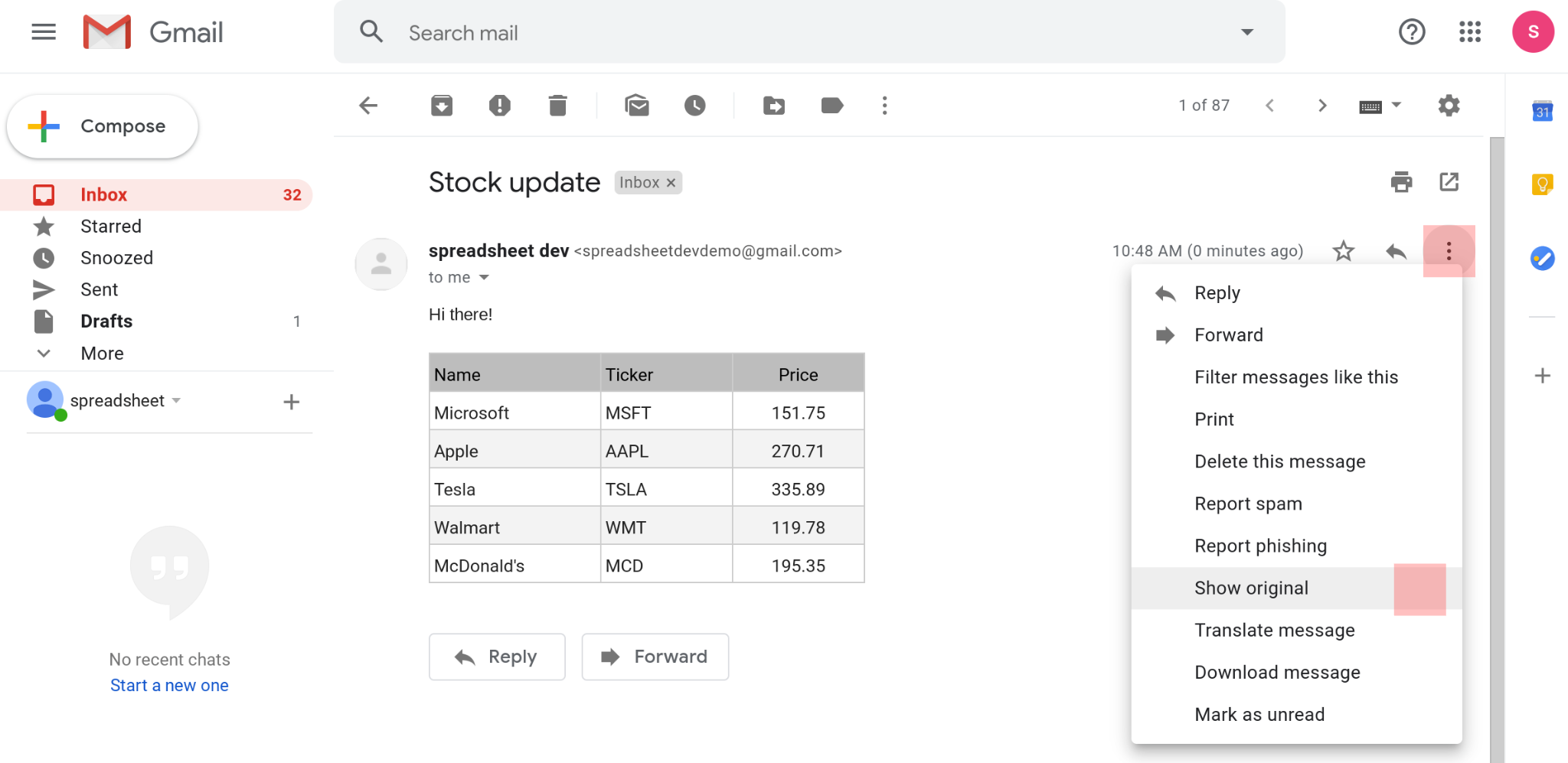The height and width of the screenshot is (763, 1568).
Task: Open the Settings gear
Action: coord(1449,106)
